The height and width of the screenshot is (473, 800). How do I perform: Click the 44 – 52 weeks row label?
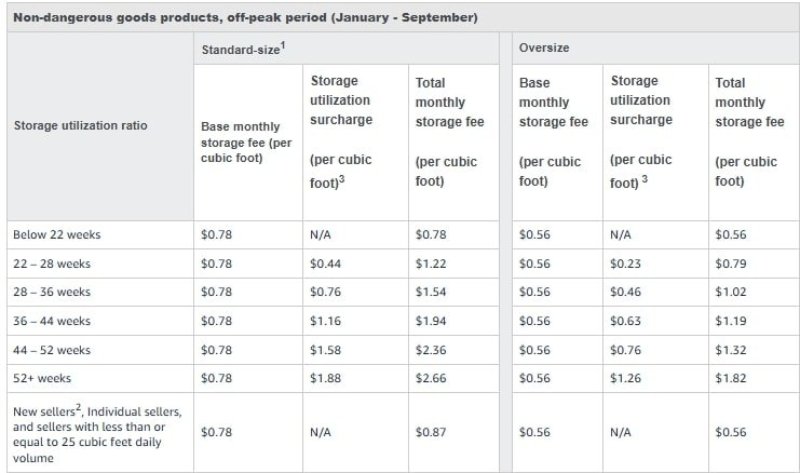(x=52, y=351)
